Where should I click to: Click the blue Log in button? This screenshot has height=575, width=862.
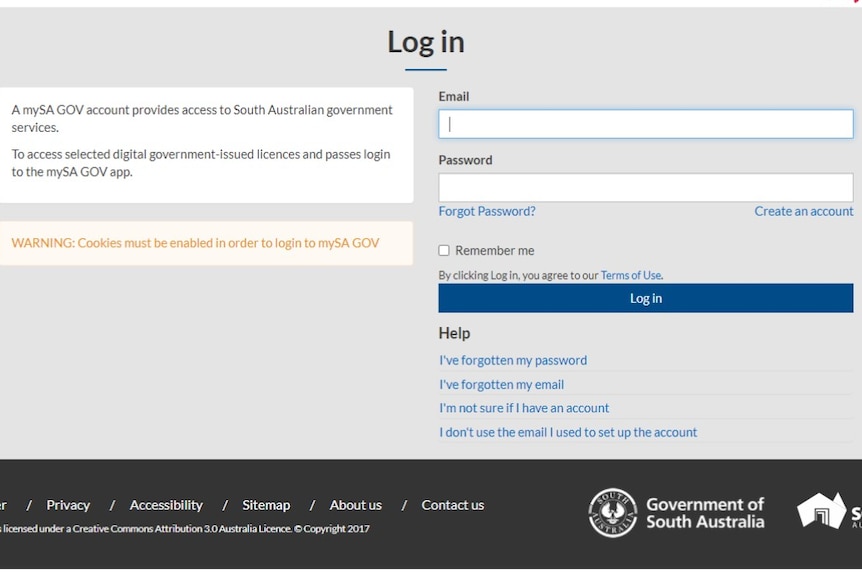pyautogui.click(x=646, y=298)
